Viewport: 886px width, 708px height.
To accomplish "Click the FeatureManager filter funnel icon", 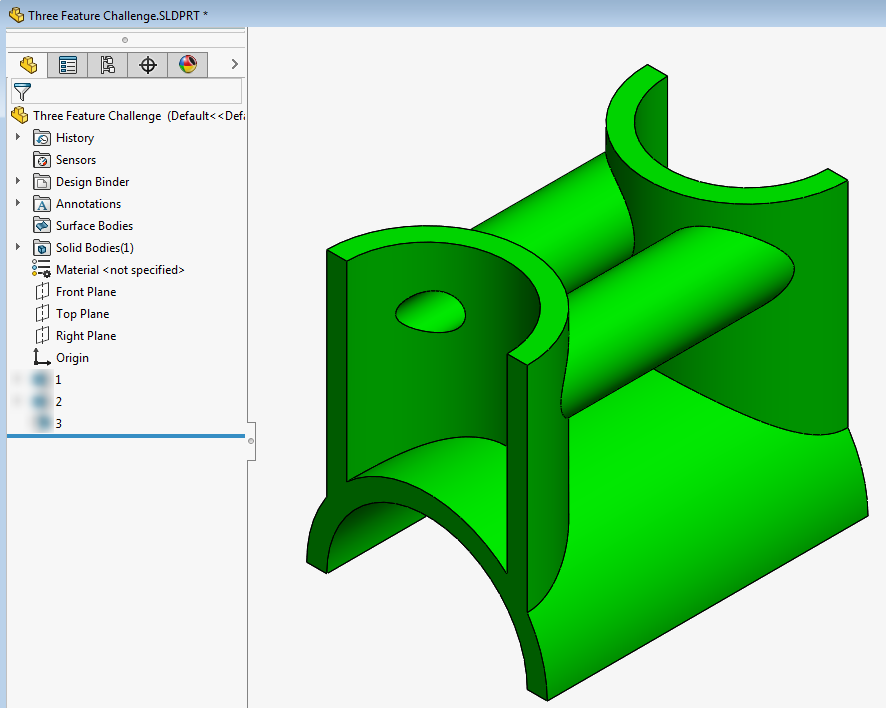I will point(21,91).
